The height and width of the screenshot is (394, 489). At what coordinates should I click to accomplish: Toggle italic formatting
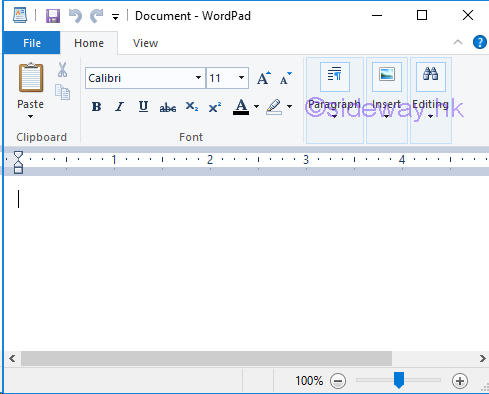(x=119, y=107)
